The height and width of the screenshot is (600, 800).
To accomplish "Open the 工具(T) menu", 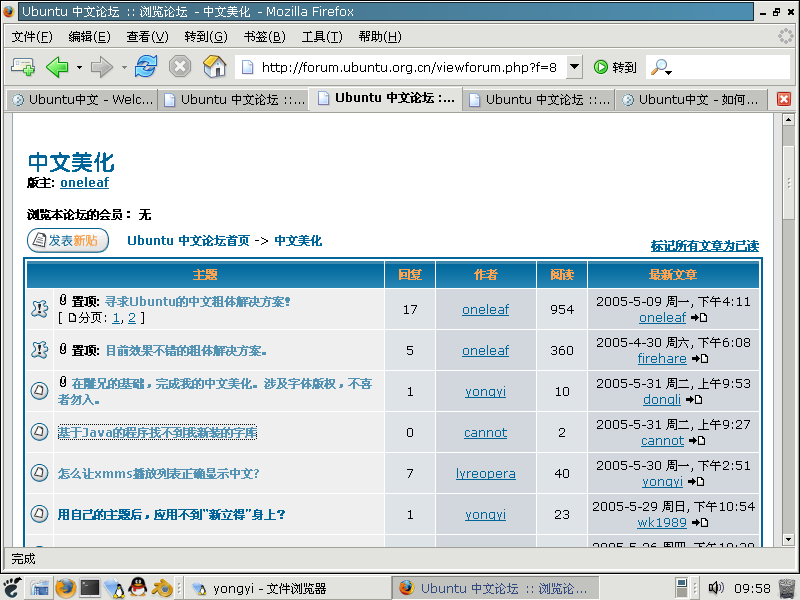I will (322, 36).
